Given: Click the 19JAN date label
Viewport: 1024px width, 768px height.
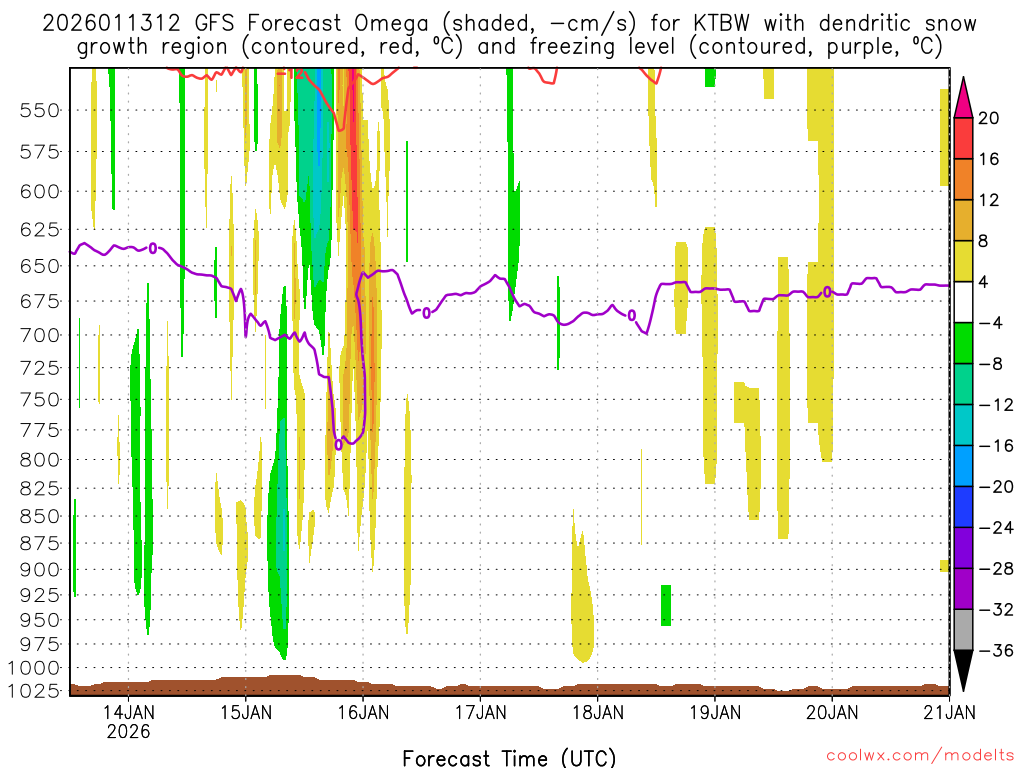Looking at the screenshot, I should coord(715,712).
